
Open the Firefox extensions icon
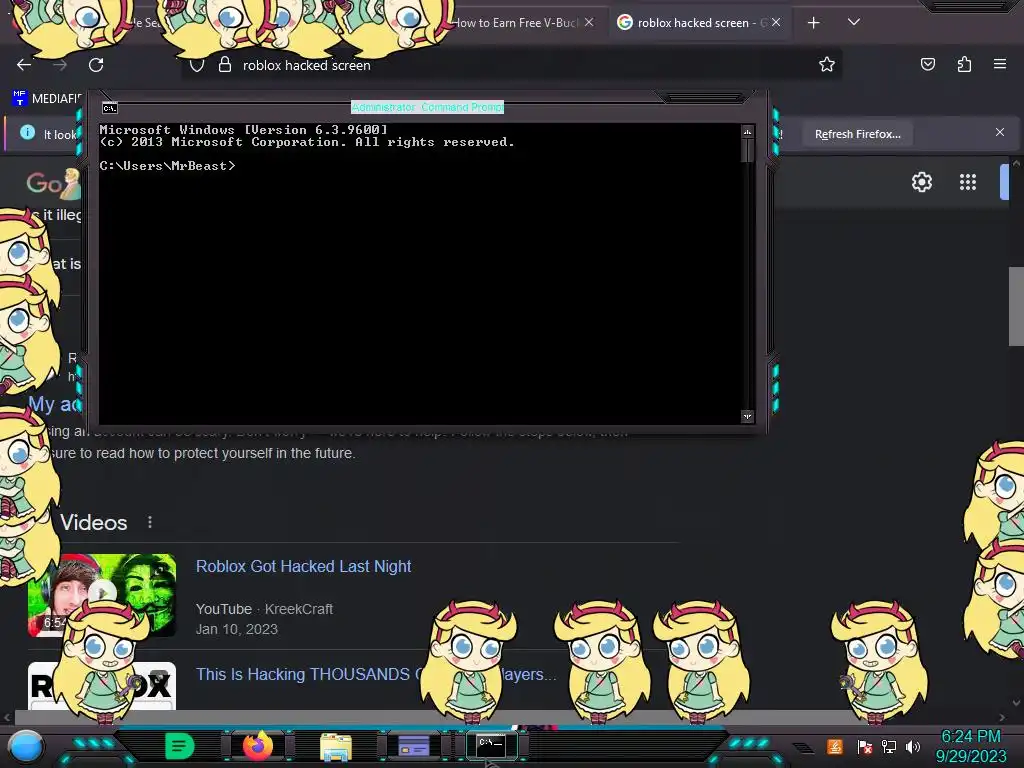click(964, 64)
